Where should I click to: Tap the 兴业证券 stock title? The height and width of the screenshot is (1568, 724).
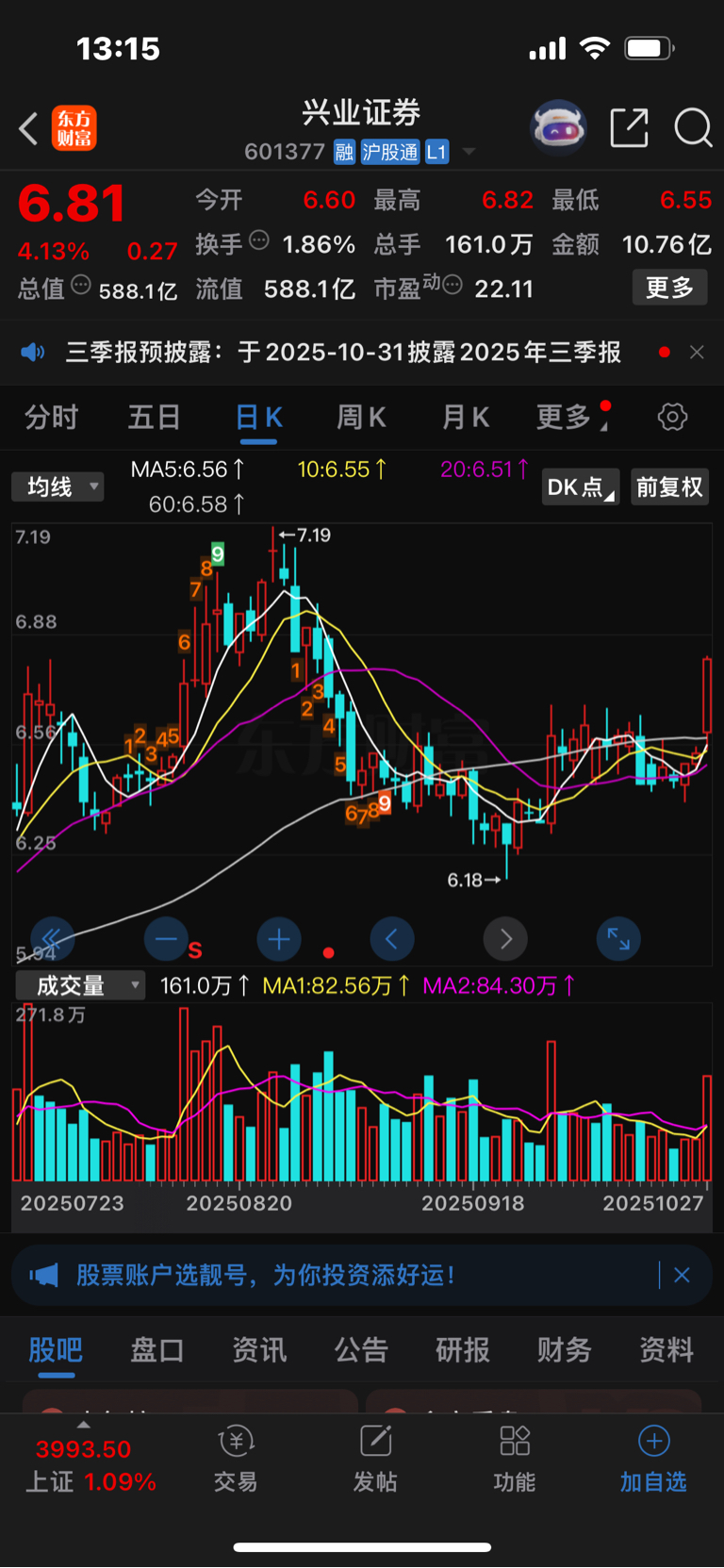pos(361,113)
